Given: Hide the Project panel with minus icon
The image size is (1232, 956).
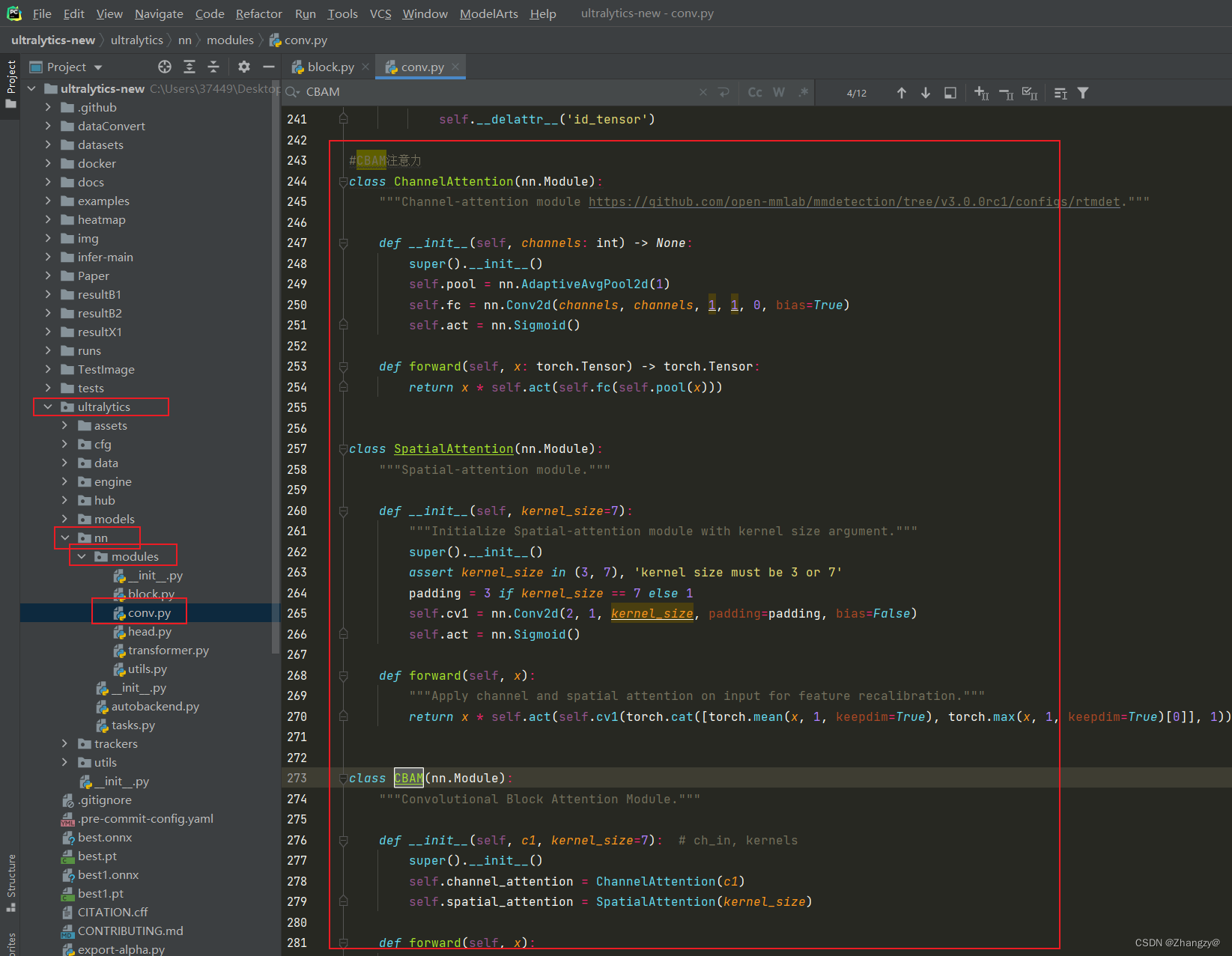Looking at the screenshot, I should click(x=269, y=67).
